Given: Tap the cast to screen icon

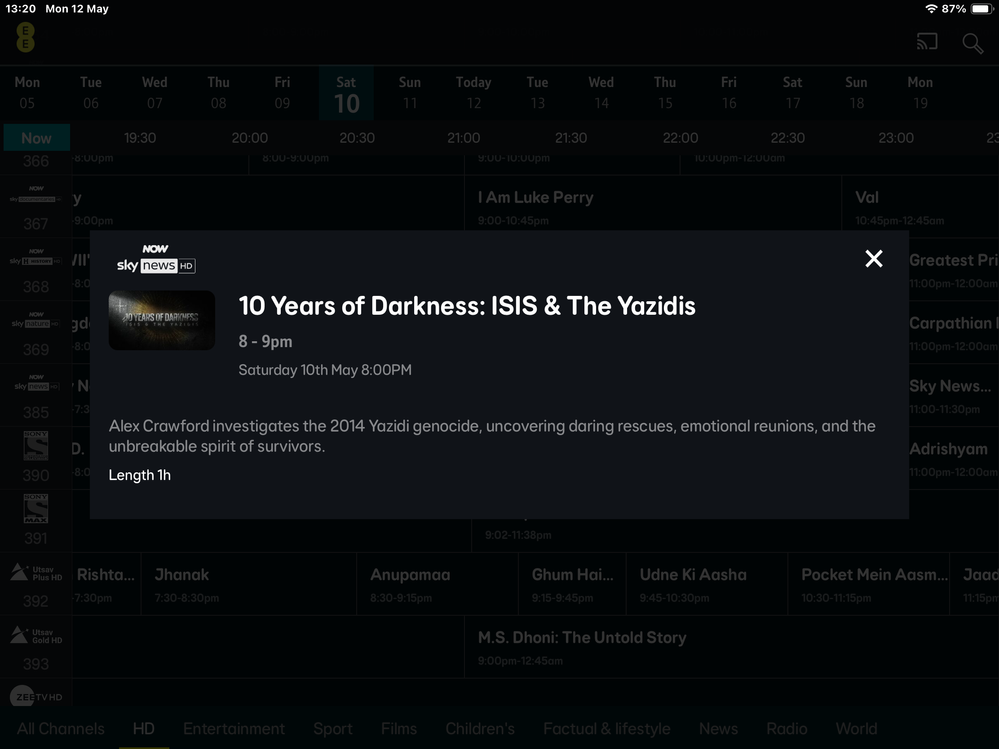Looking at the screenshot, I should coord(927,42).
